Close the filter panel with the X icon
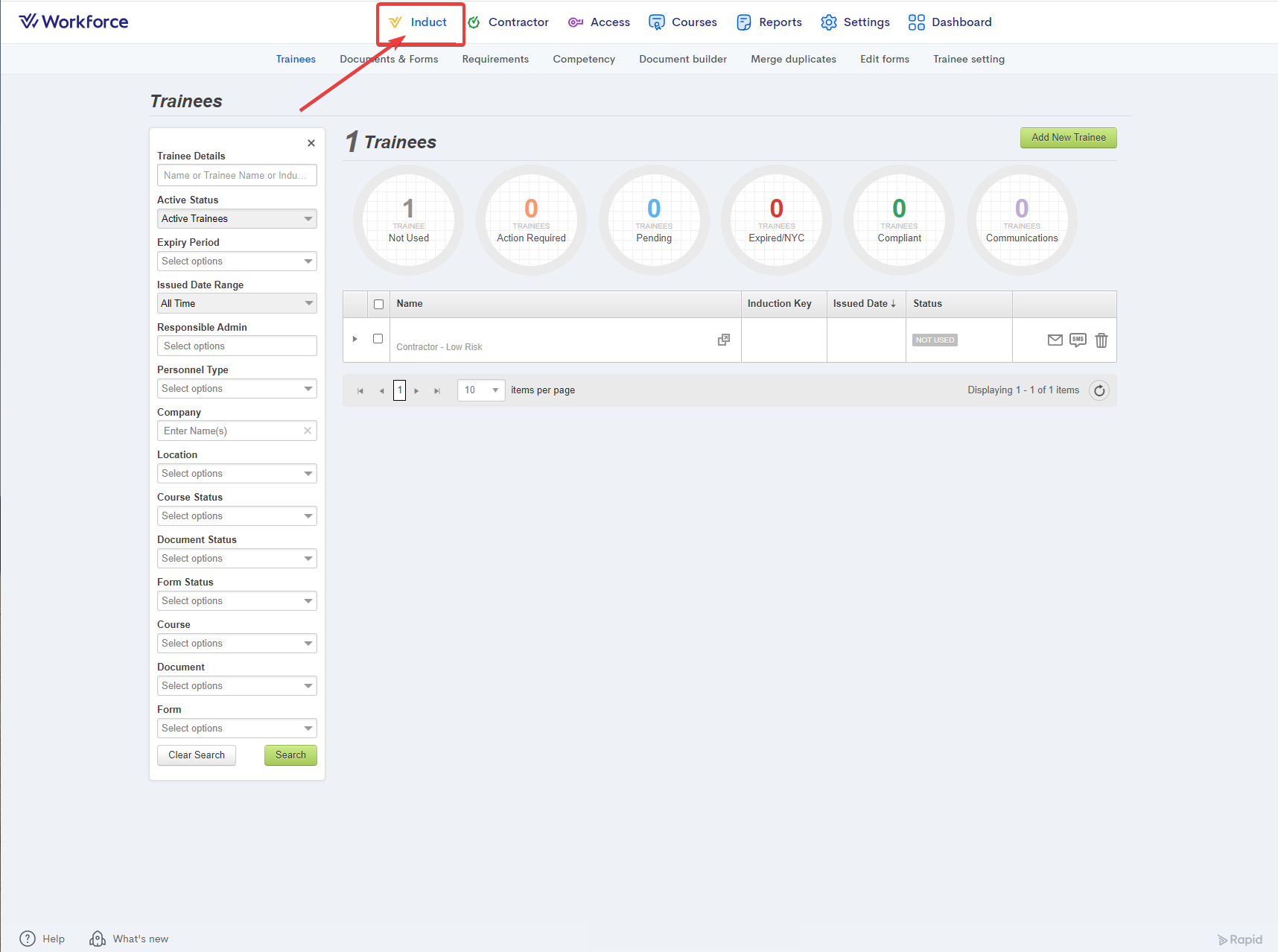 pyautogui.click(x=311, y=143)
